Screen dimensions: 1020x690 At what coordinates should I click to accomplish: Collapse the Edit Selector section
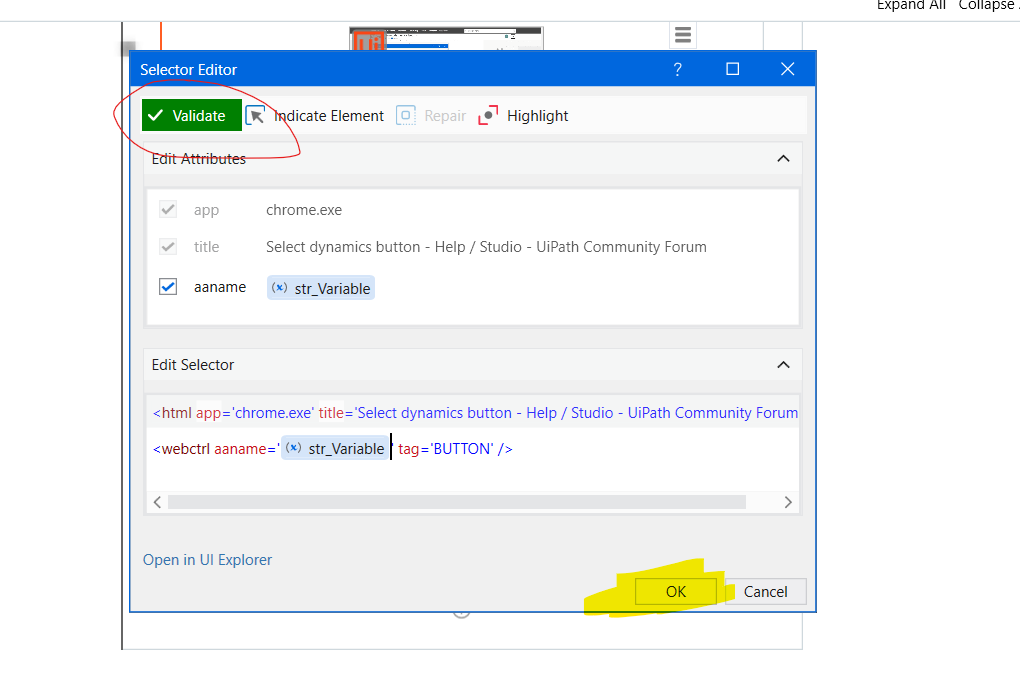(783, 365)
